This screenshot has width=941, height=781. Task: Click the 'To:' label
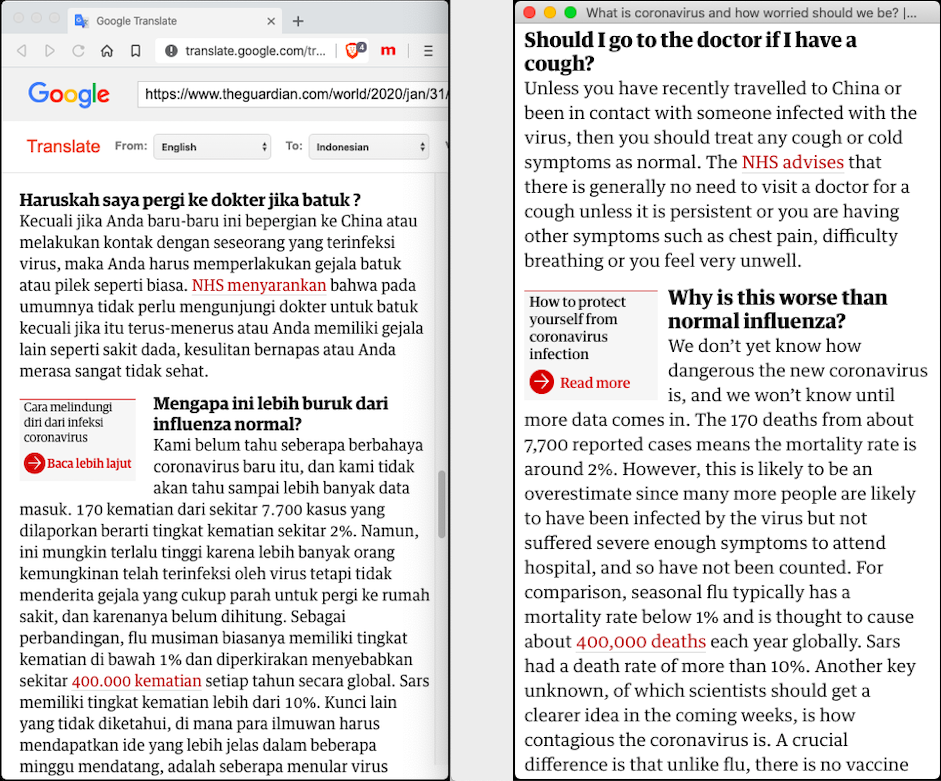[293, 146]
